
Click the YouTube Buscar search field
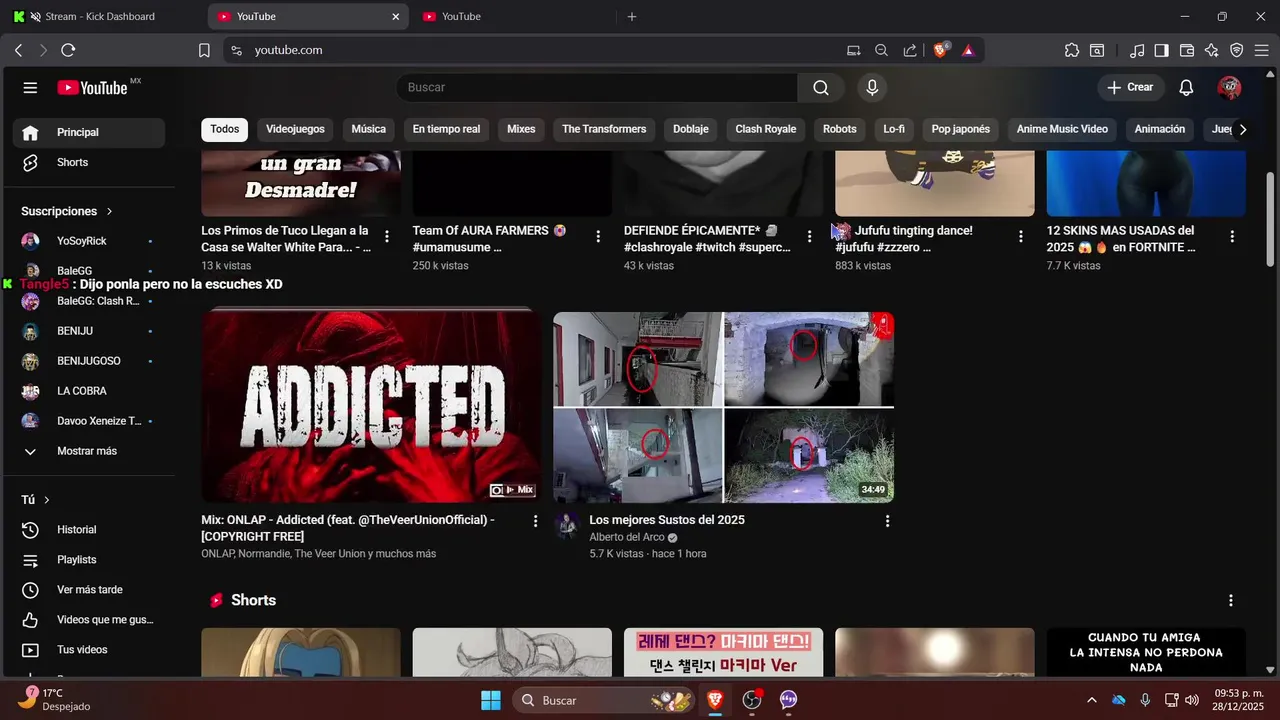[x=598, y=88]
